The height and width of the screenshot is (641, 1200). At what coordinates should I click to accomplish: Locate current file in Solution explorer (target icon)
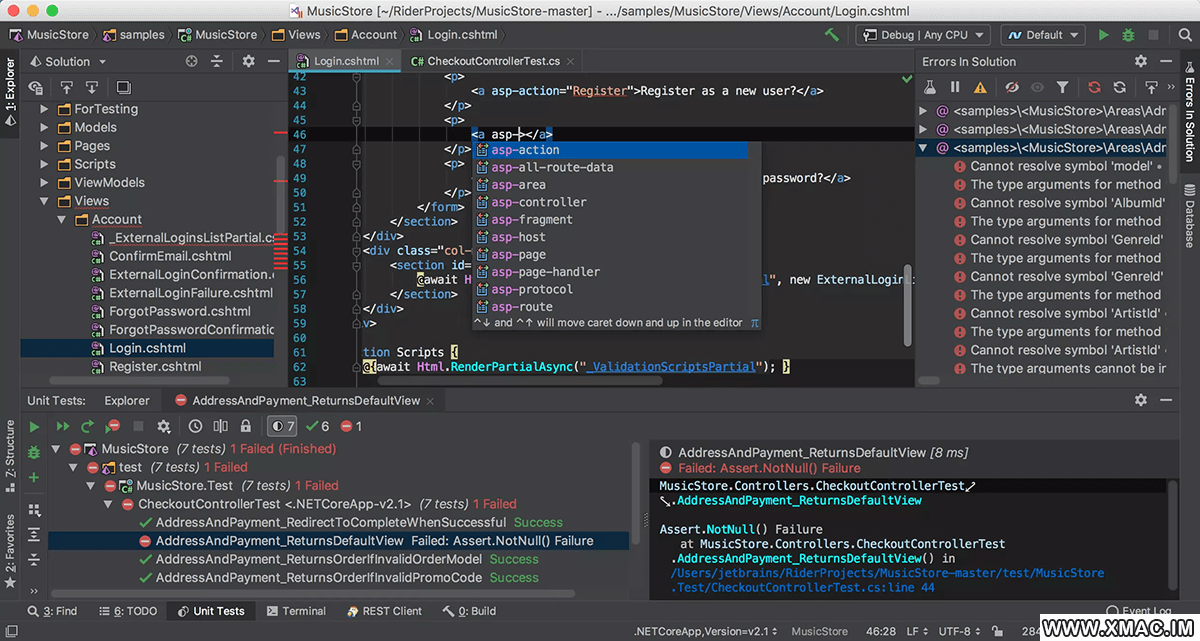191,61
